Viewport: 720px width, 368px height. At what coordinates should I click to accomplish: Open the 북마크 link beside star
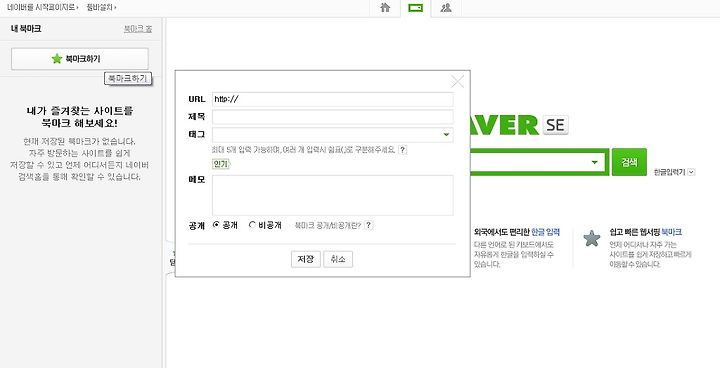click(x=671, y=232)
